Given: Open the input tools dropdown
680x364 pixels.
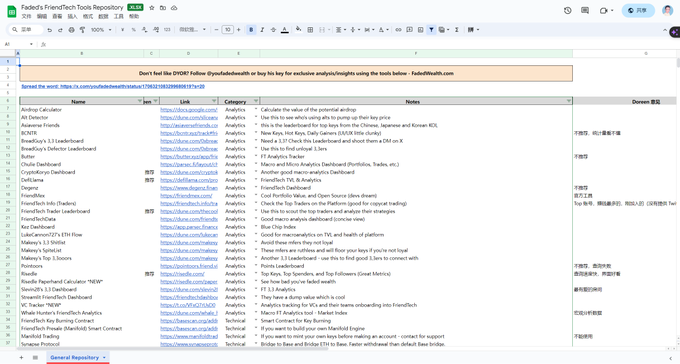Looking at the screenshot, I should point(473,30).
